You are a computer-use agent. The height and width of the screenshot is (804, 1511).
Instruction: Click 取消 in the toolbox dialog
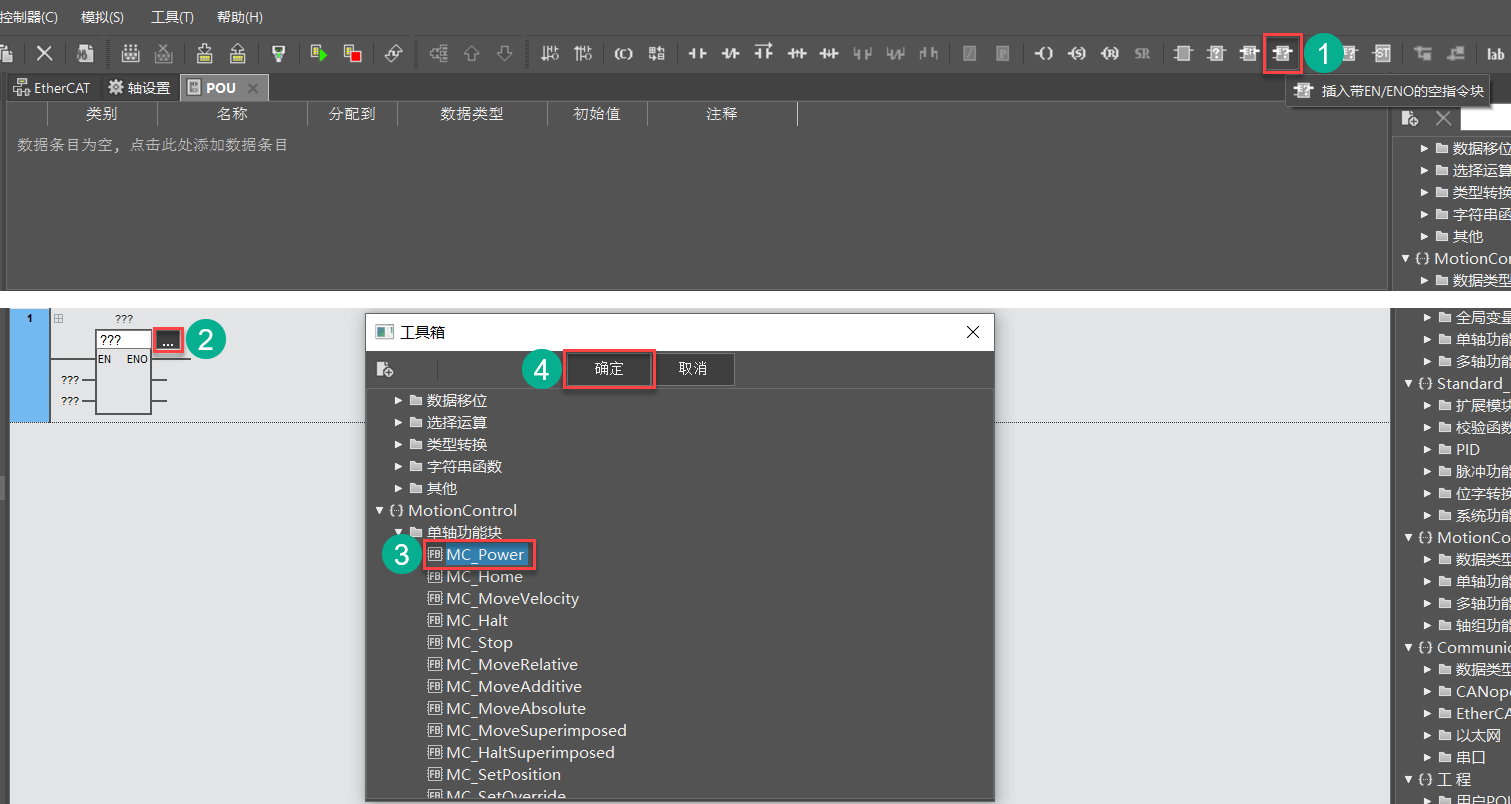(693, 369)
